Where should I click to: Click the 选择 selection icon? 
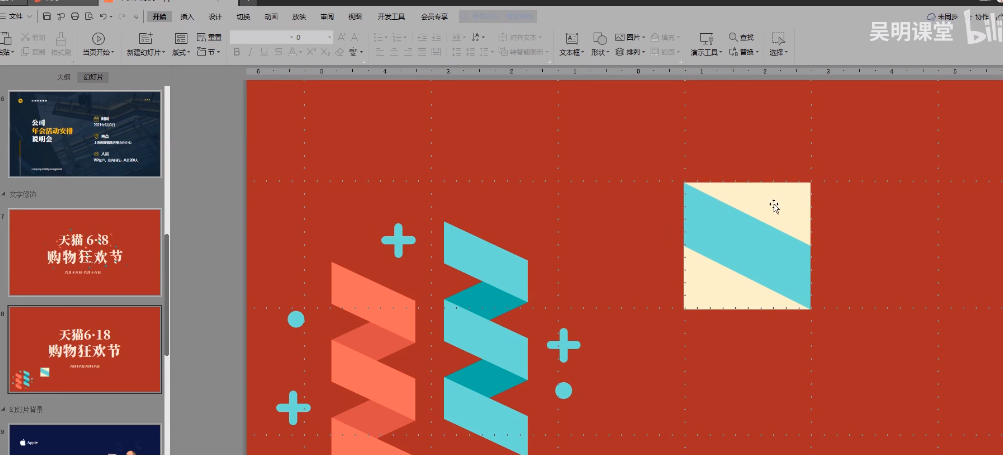click(778, 38)
